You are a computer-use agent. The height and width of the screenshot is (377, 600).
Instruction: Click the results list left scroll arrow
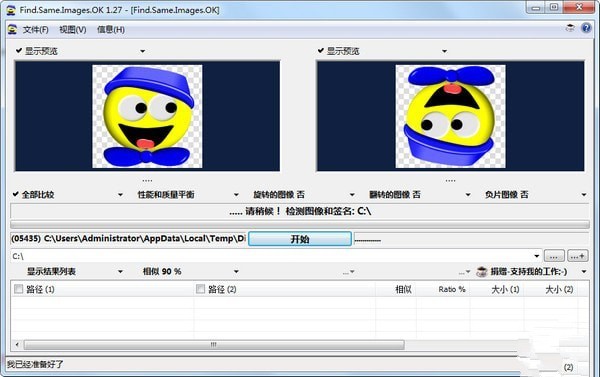(x=17, y=345)
